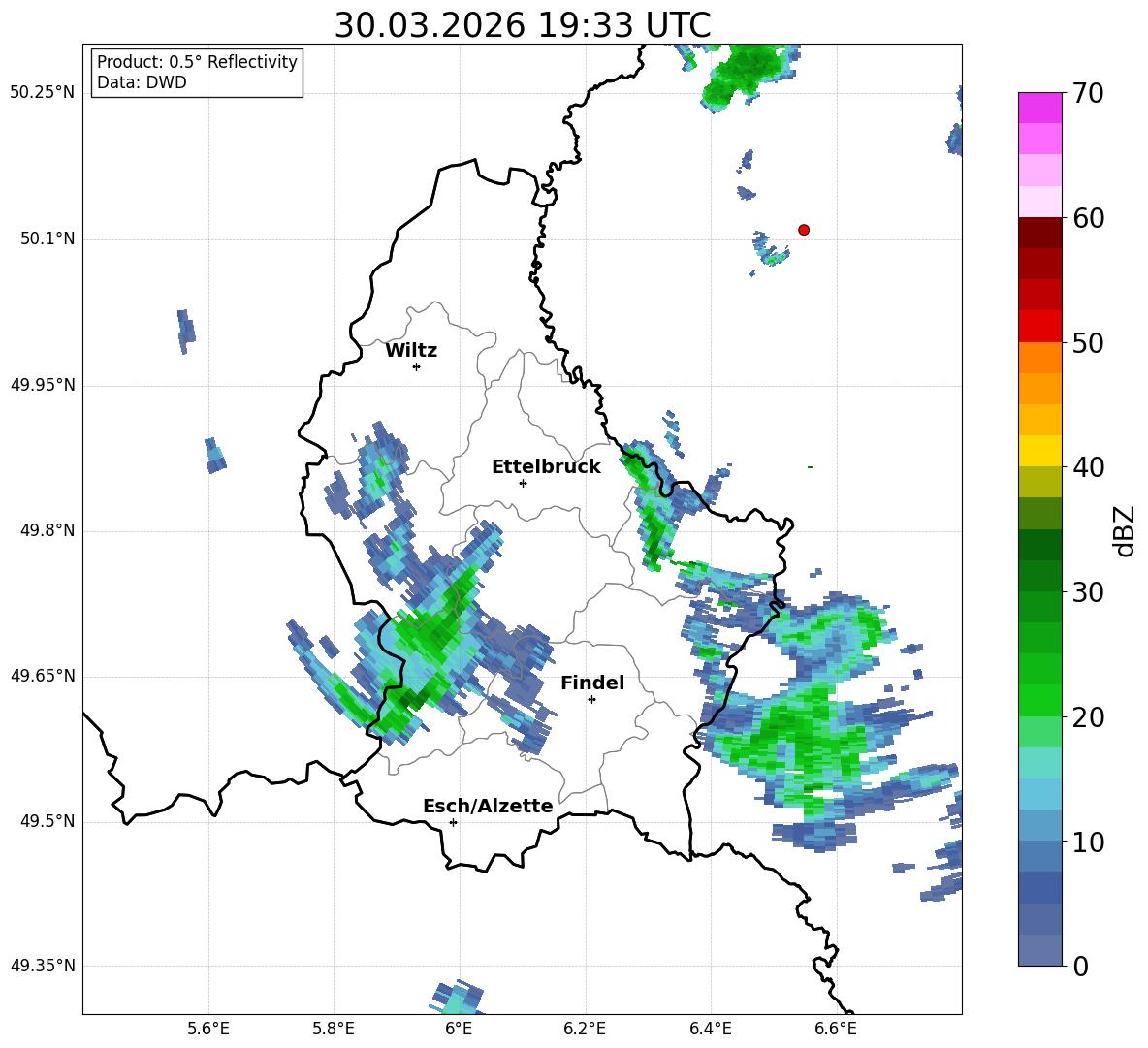Click the 49.35°N latitude label
Viewport: 1148px width, 1048px height.
(x=42, y=966)
